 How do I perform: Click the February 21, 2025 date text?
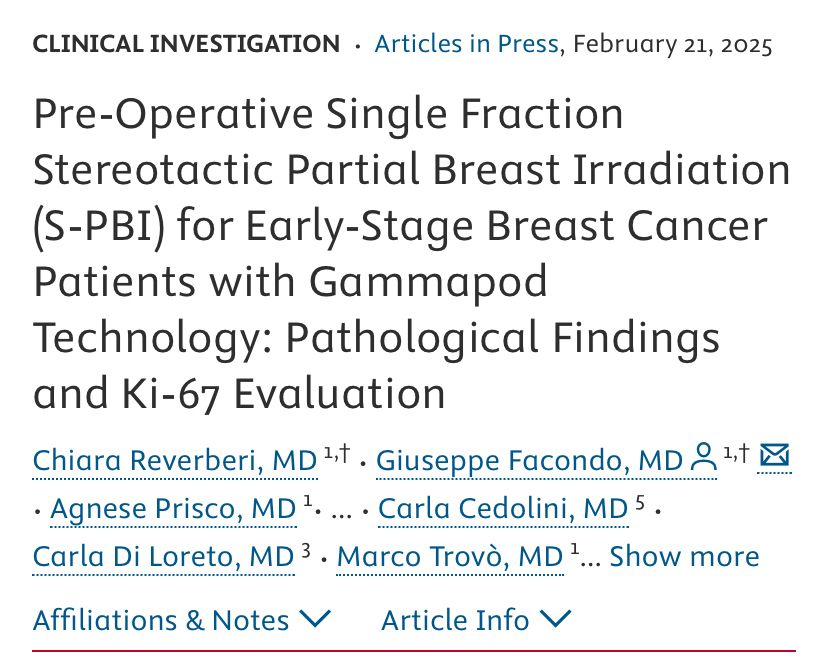tap(672, 44)
